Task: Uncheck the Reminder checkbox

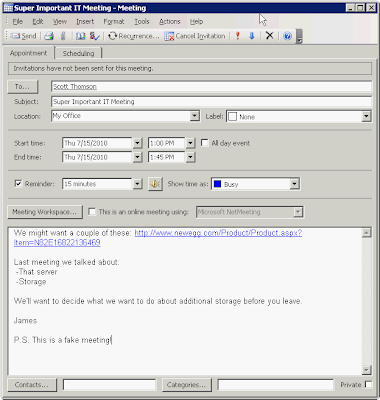Action: pyautogui.click(x=18, y=184)
